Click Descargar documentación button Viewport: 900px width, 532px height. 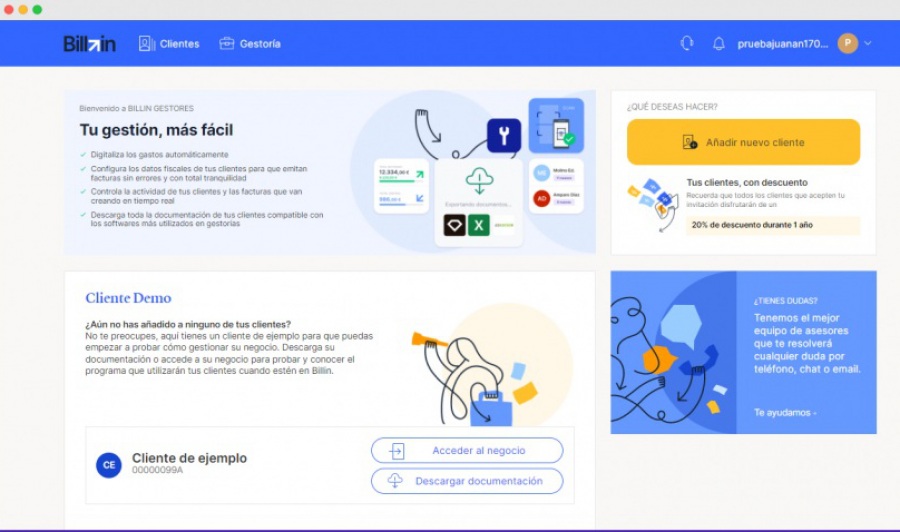[x=467, y=481]
